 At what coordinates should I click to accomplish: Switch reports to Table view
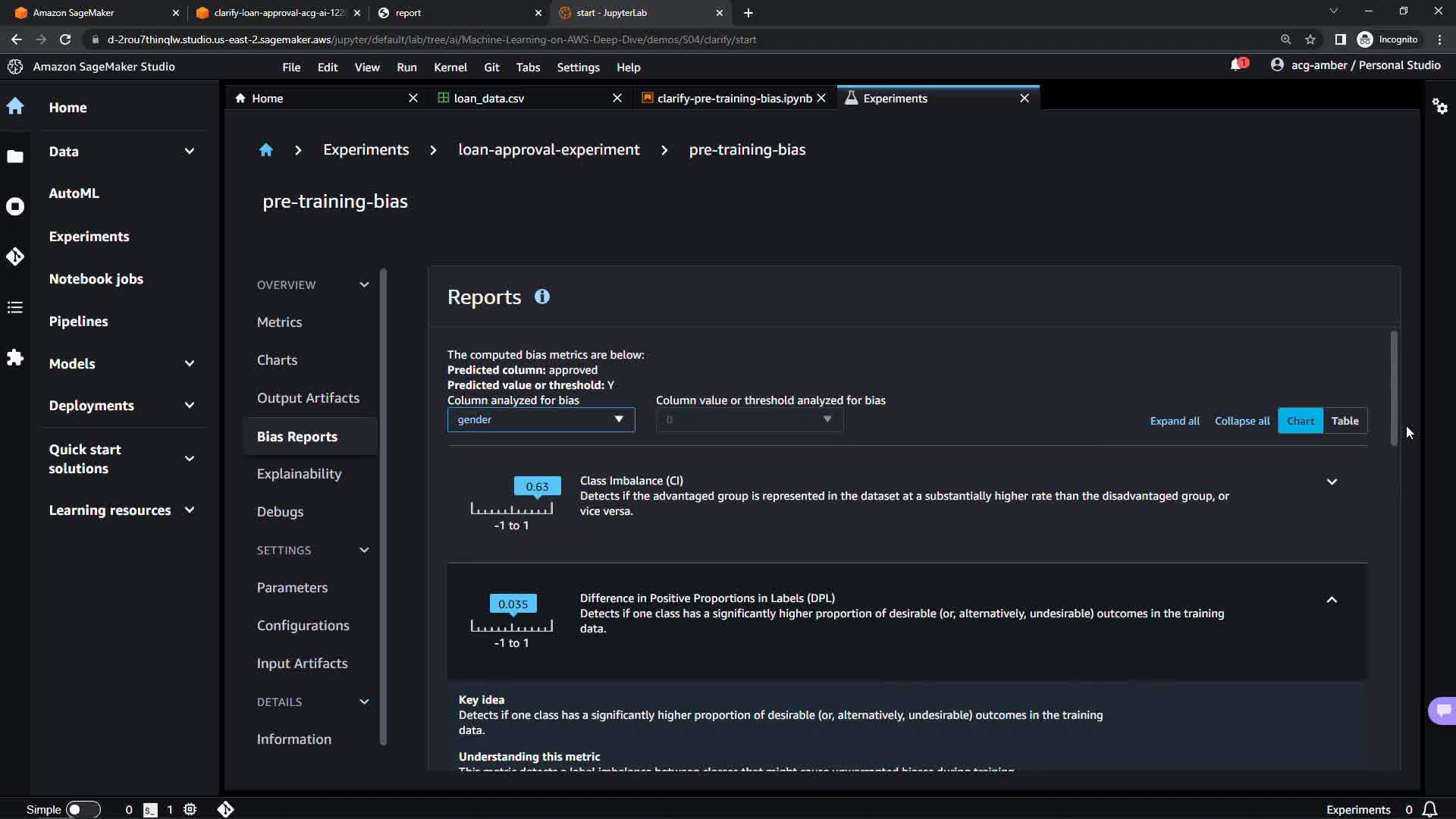[1345, 421]
